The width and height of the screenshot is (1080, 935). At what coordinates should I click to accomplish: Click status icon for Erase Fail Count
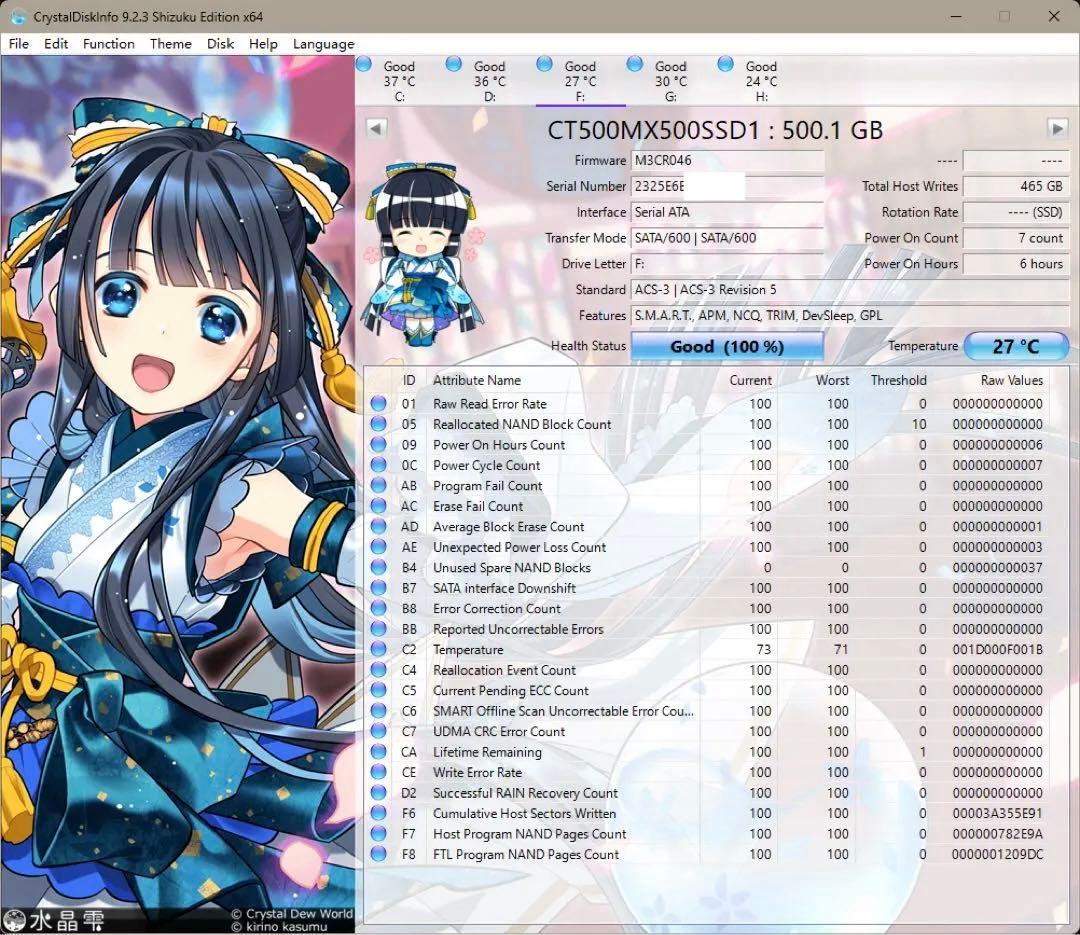click(x=378, y=506)
